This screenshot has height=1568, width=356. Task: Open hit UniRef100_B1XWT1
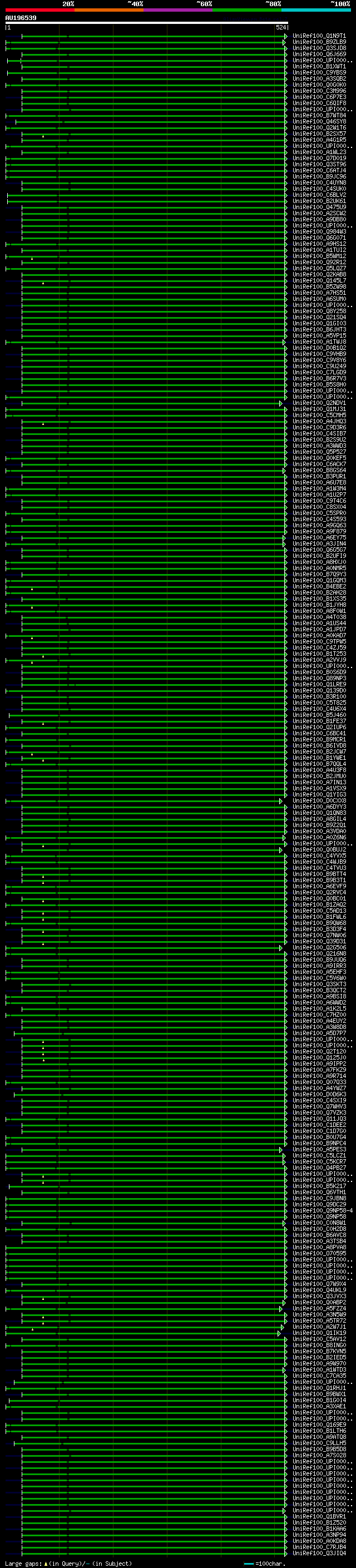[x=319, y=66]
